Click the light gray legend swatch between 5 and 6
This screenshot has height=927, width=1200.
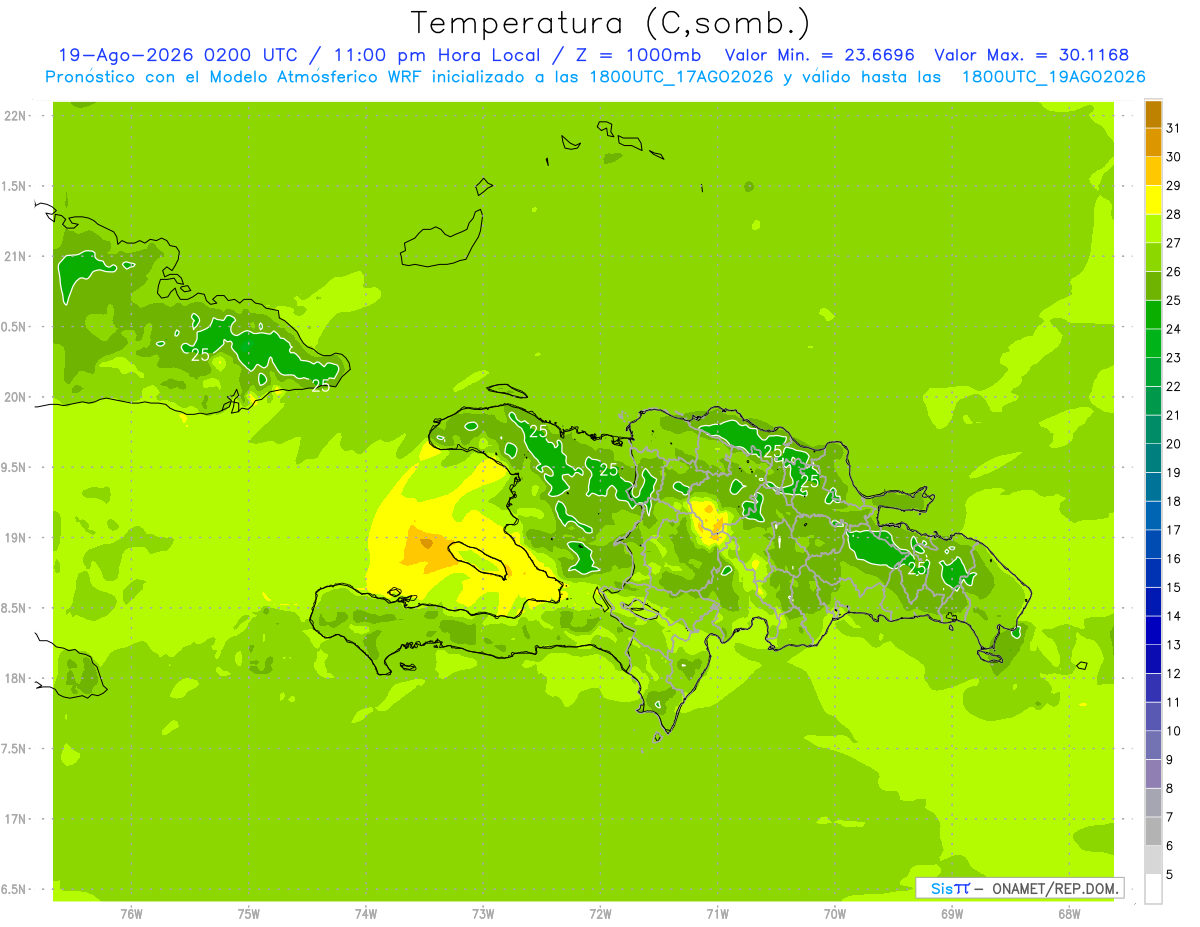click(x=1153, y=861)
